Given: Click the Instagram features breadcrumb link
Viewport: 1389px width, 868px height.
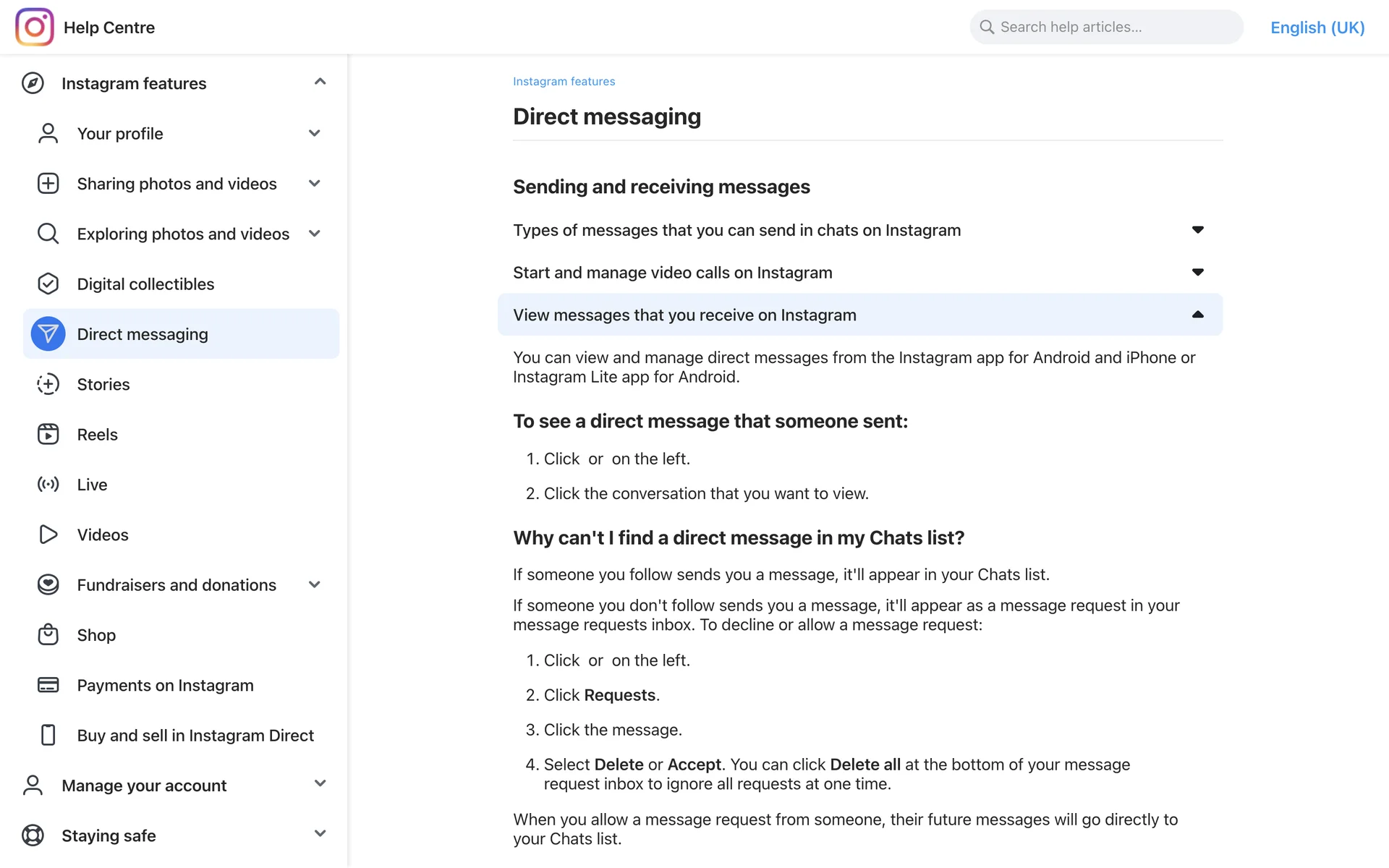Looking at the screenshot, I should 564,81.
